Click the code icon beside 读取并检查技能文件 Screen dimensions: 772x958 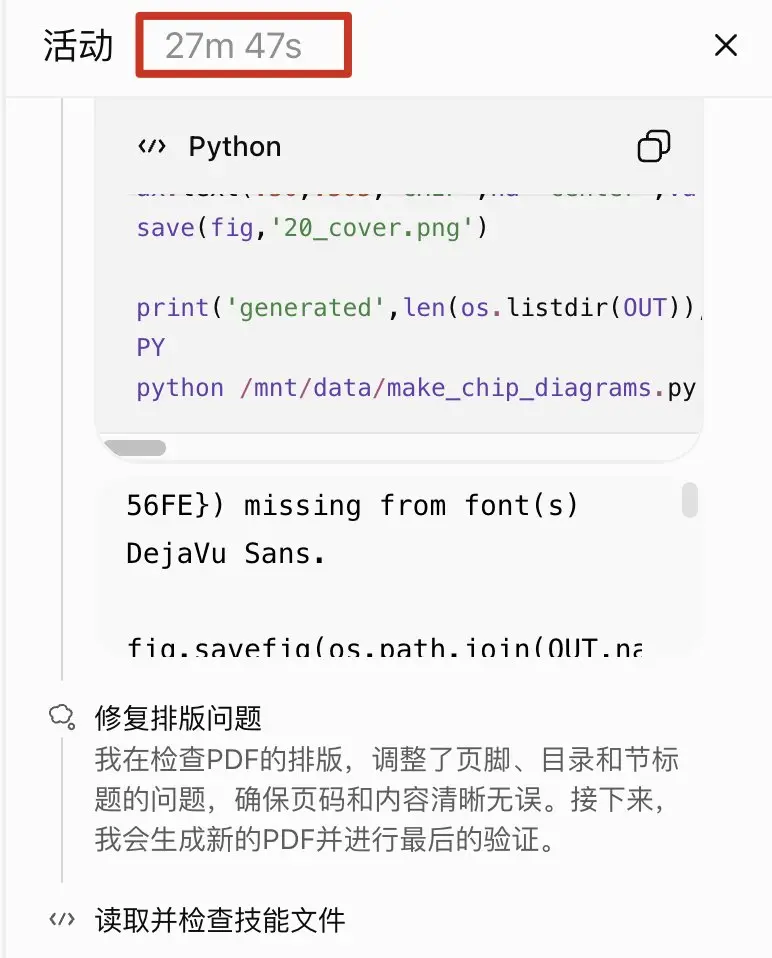tap(62, 920)
